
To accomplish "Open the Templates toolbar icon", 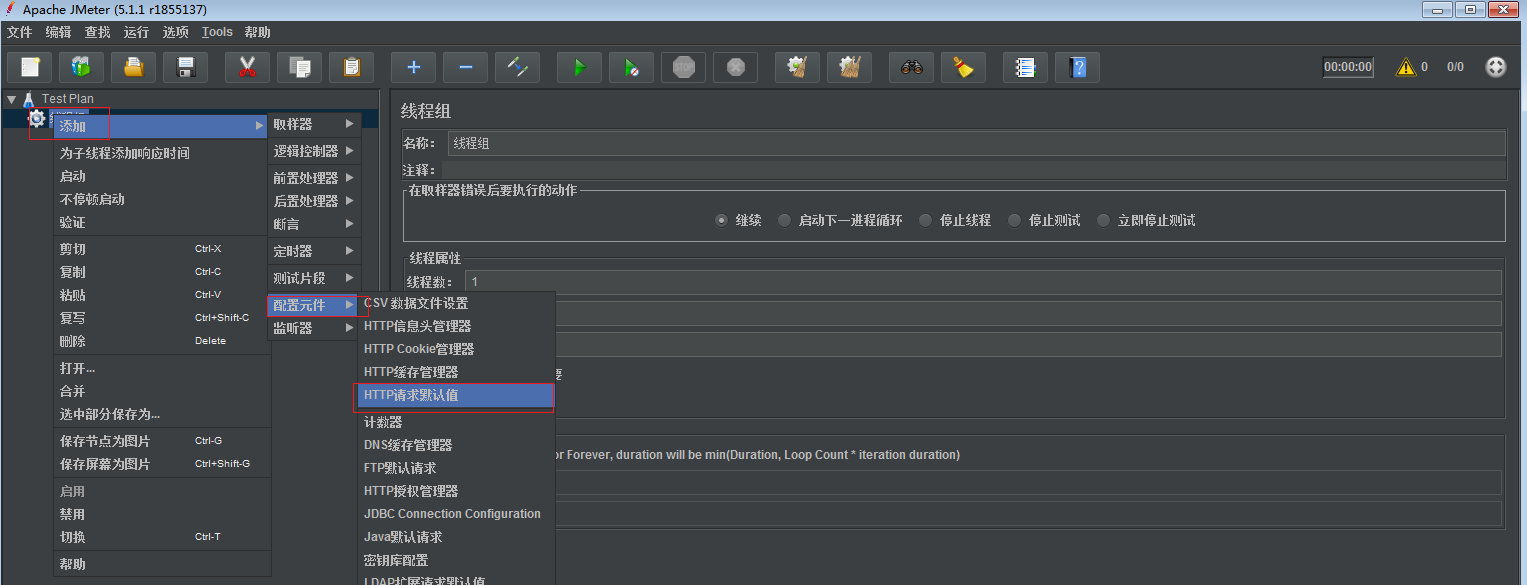I will [82, 68].
